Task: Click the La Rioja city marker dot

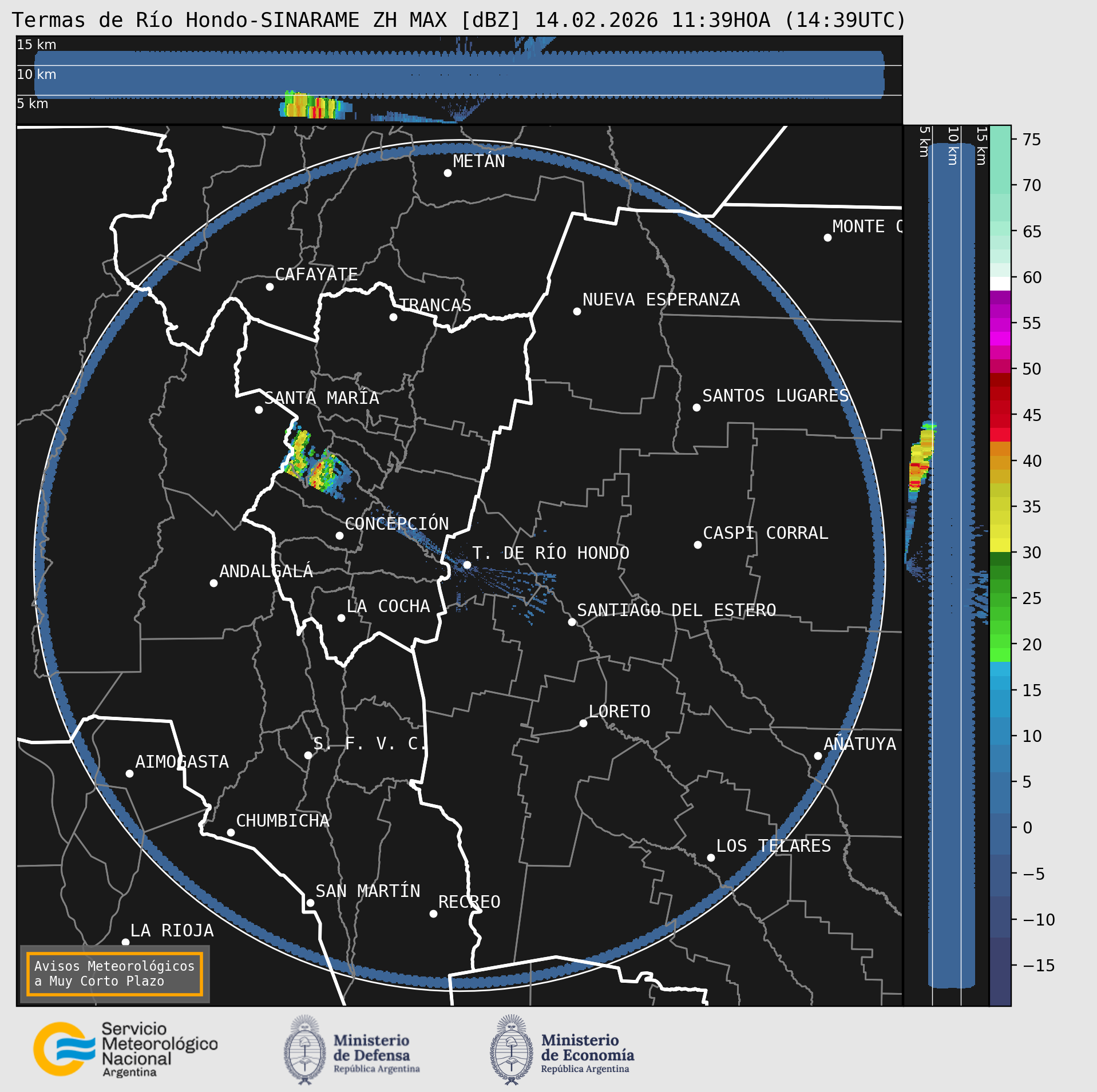Action: click(125, 942)
